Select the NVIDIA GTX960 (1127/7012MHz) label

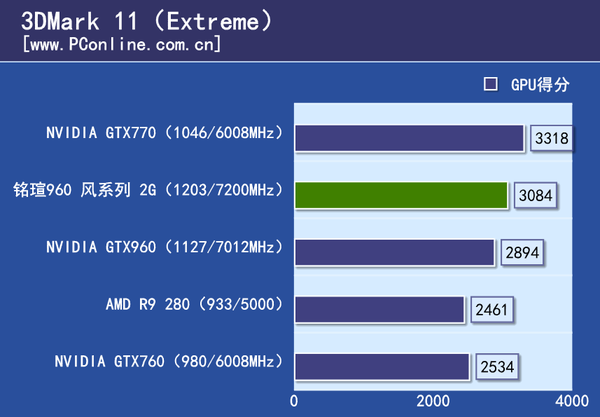165,247
